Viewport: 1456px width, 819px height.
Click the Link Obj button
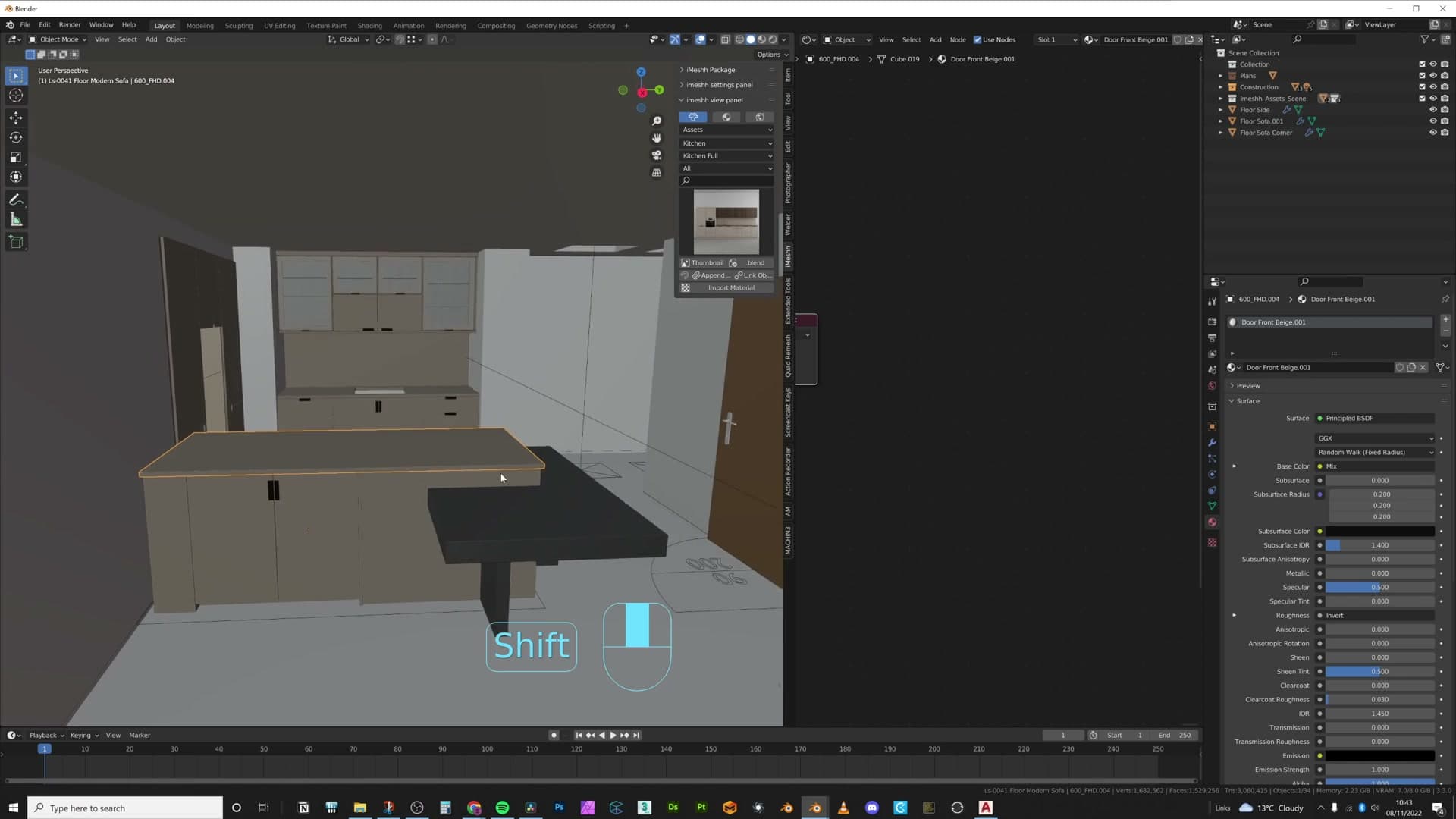754,276
